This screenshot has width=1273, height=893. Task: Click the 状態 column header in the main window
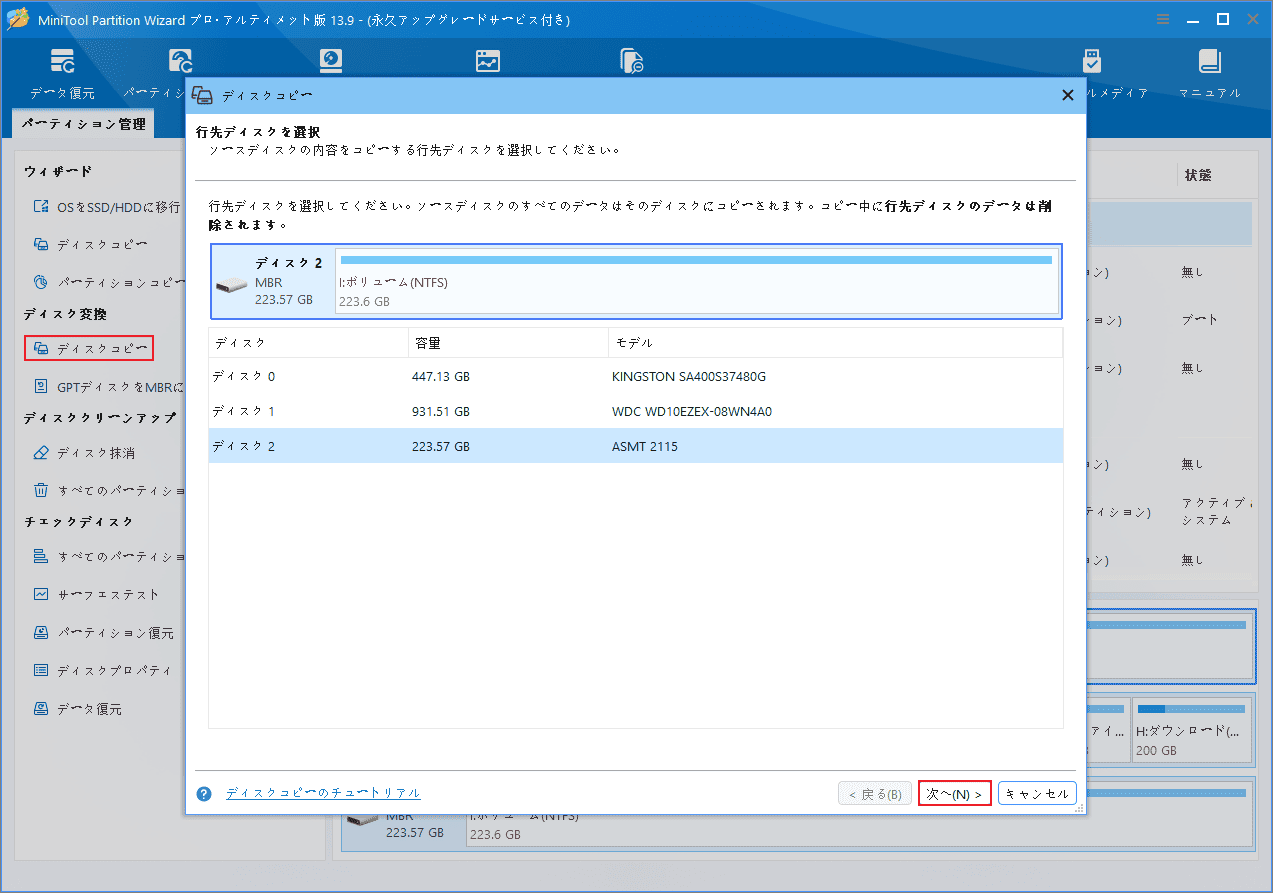(x=1198, y=175)
